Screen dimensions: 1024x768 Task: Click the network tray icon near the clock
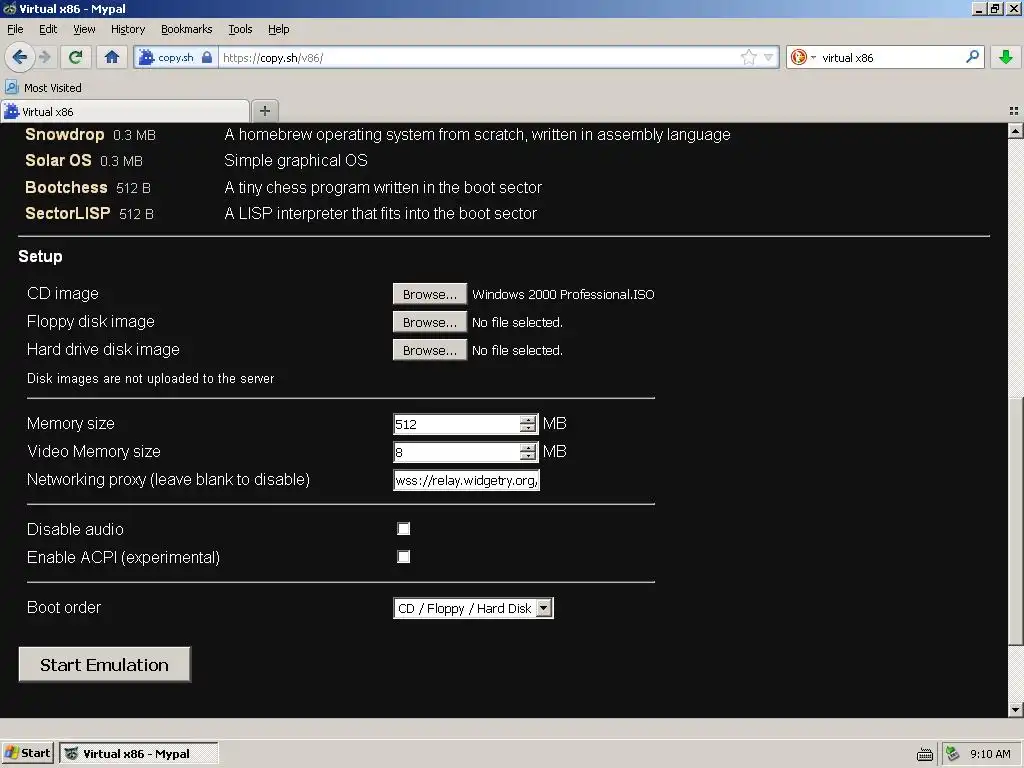click(953, 754)
